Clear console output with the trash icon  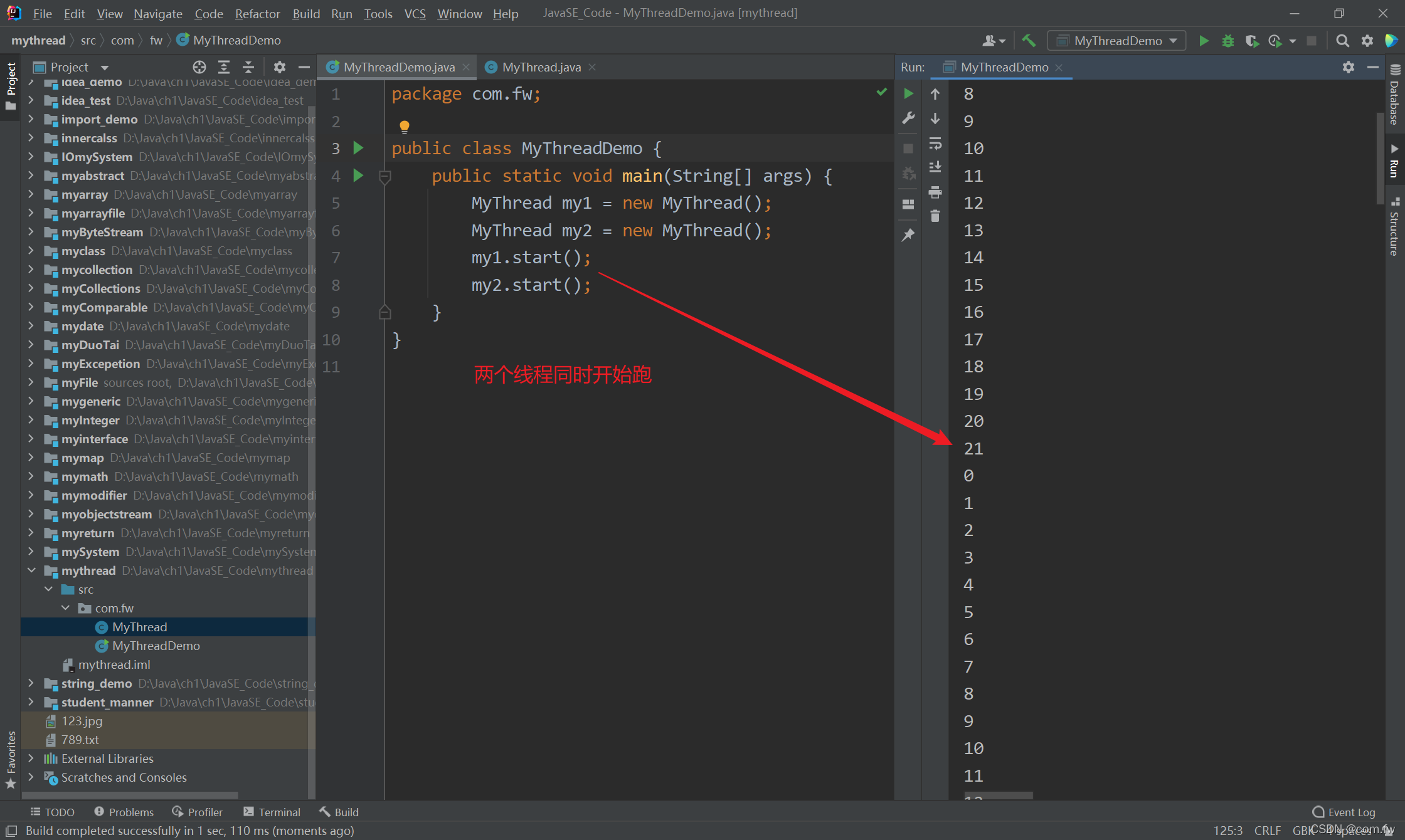click(x=935, y=216)
